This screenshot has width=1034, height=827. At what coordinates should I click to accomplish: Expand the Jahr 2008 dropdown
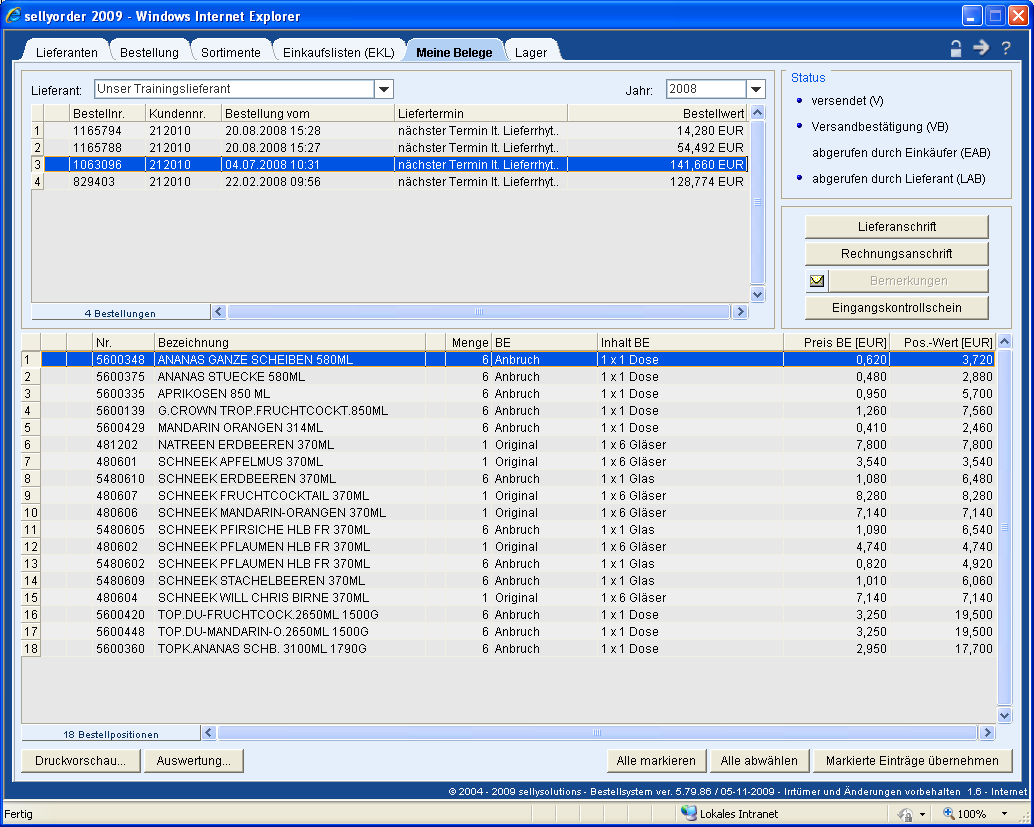(x=755, y=90)
